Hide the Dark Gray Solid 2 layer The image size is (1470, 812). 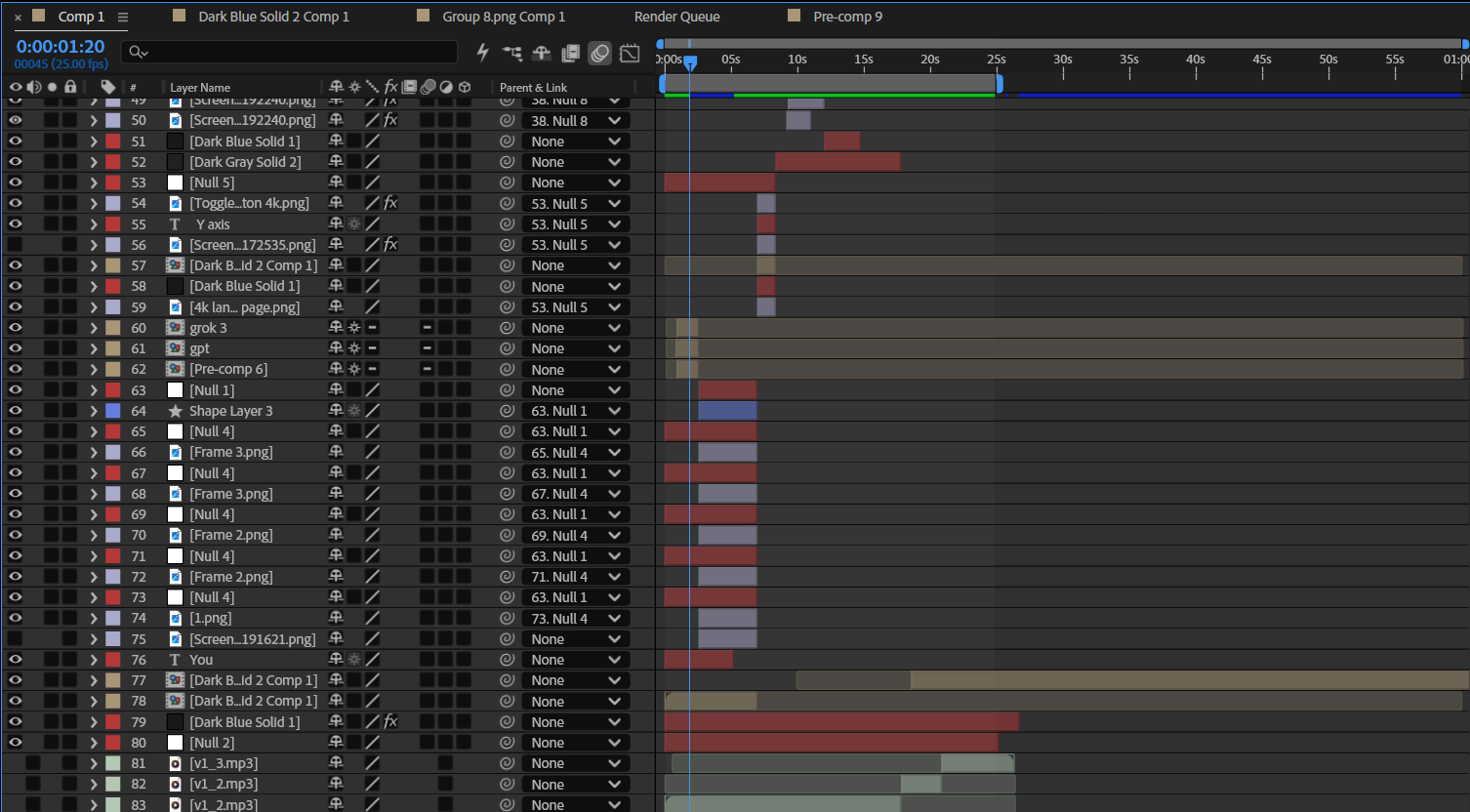tap(15, 162)
